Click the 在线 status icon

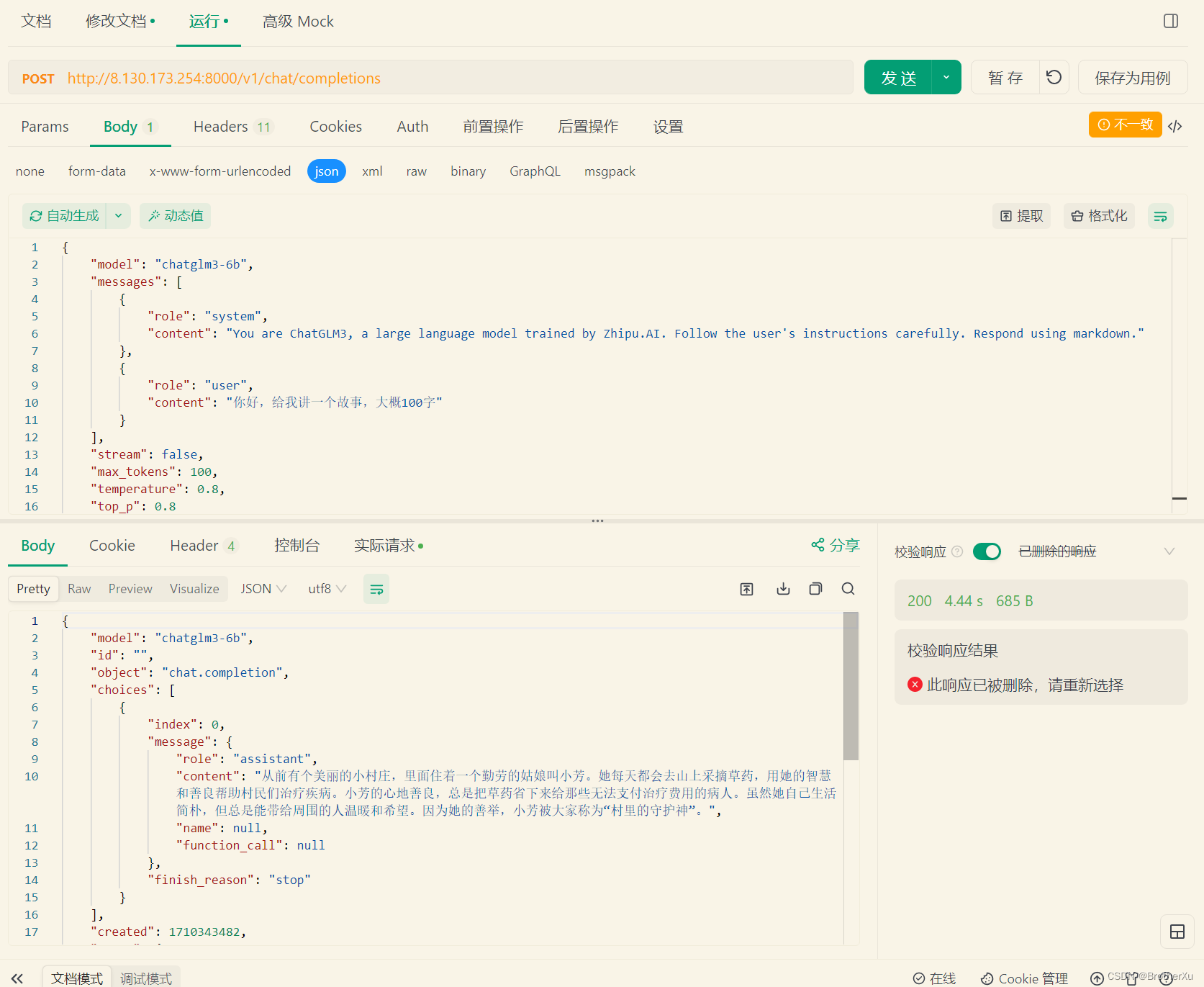934,978
